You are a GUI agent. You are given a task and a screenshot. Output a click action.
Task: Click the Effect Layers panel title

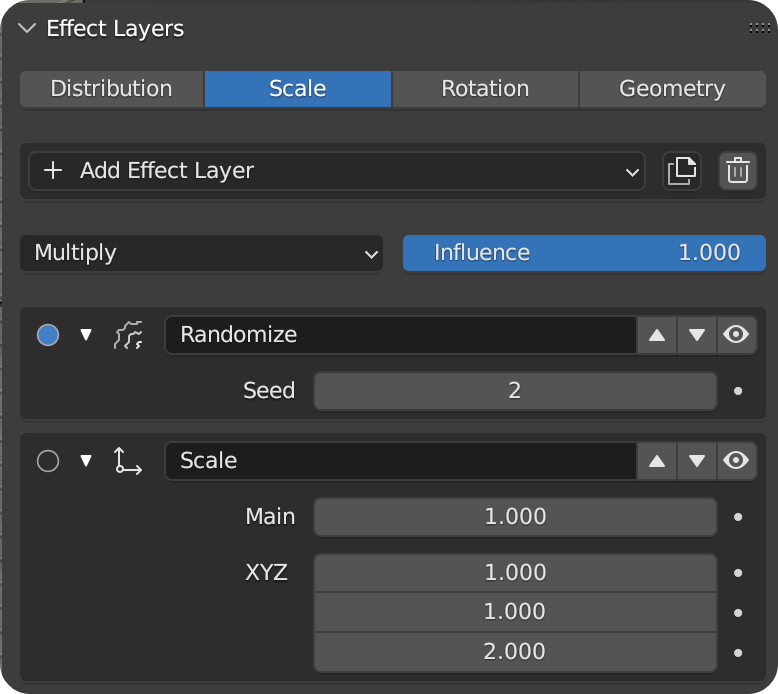point(115,29)
